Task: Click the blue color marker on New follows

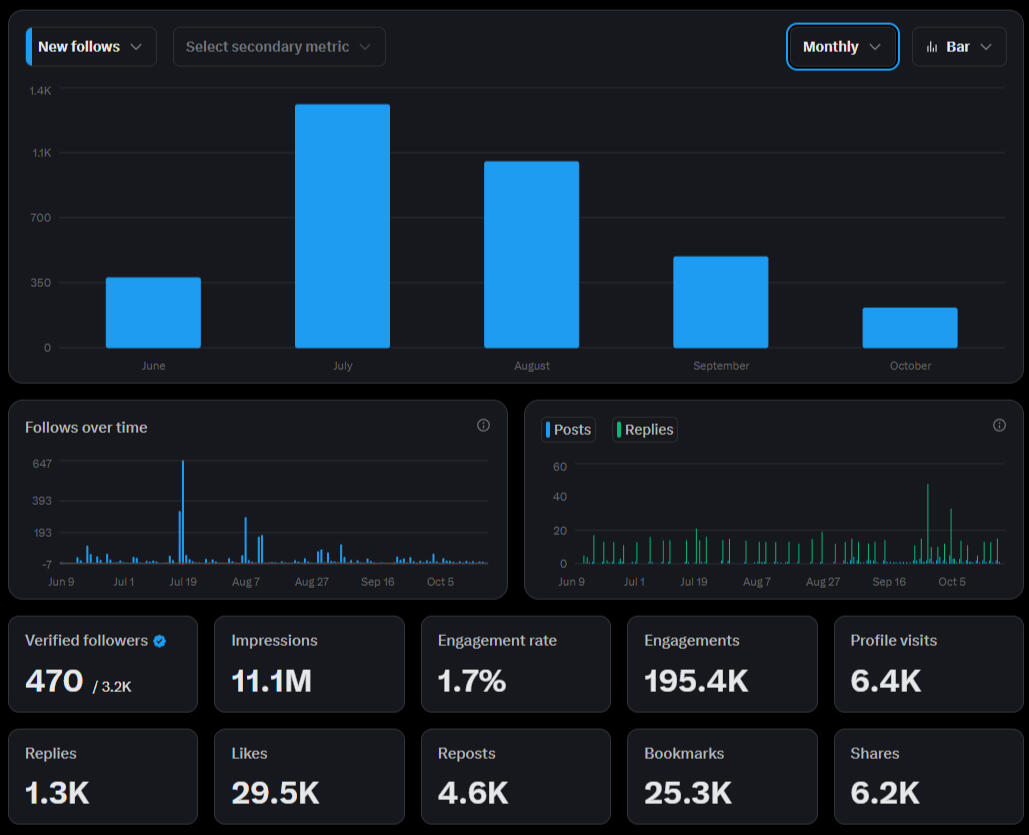Action: [x=29, y=47]
